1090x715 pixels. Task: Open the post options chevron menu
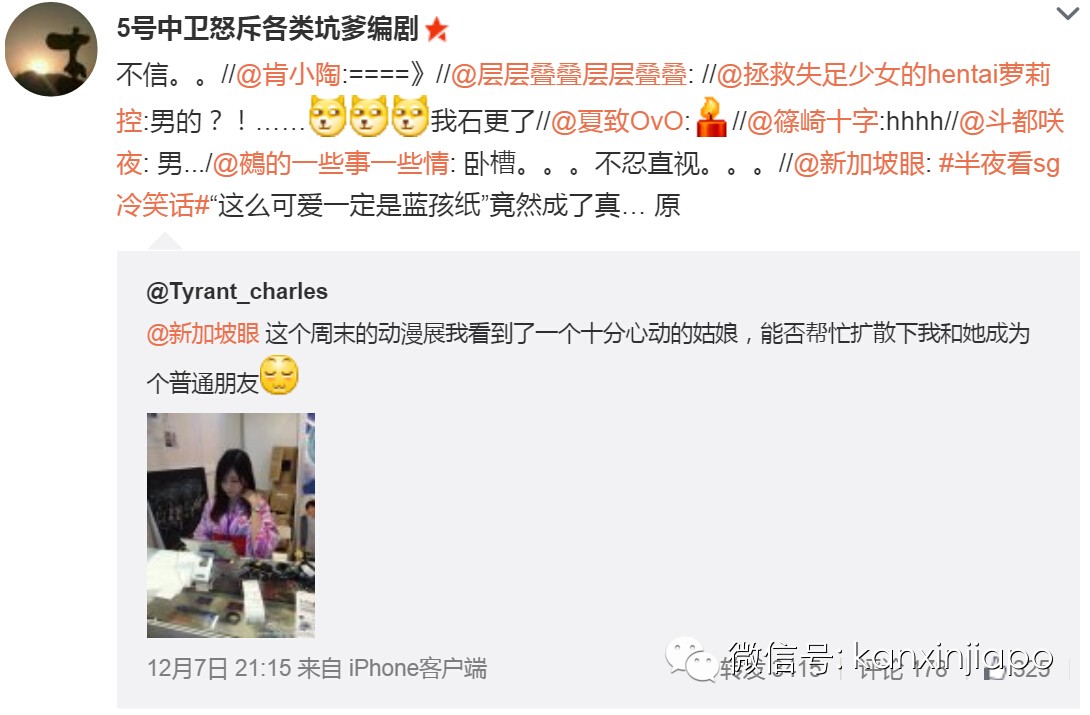click(1067, 13)
